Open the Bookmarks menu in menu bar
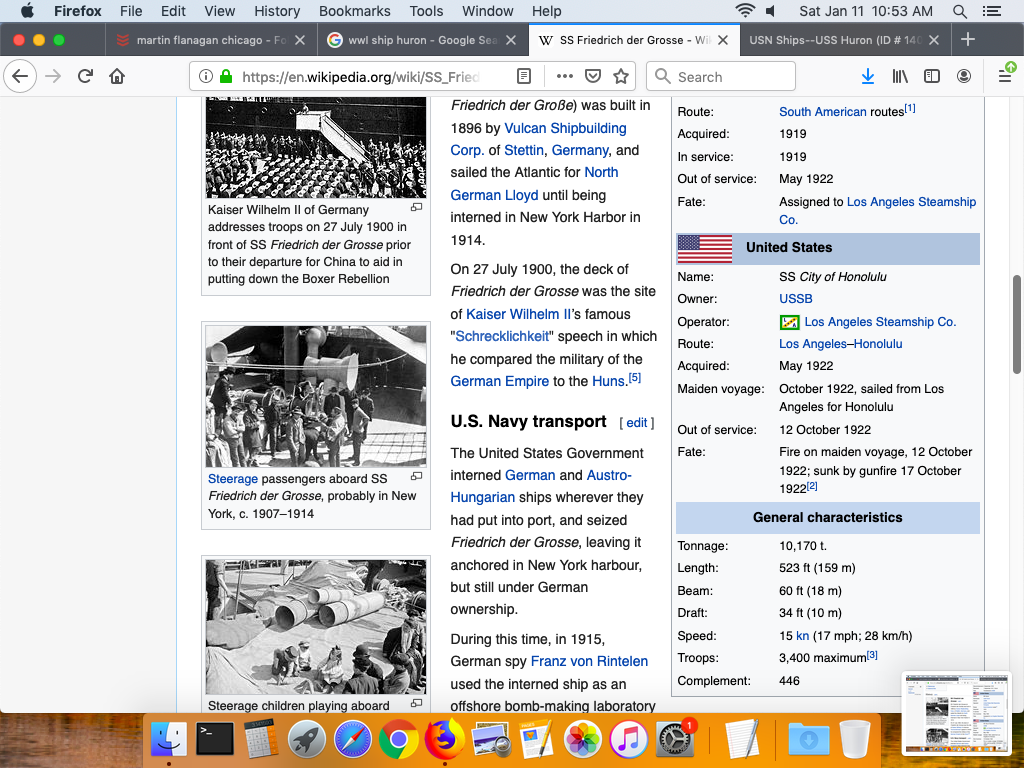The image size is (1024, 768). point(354,11)
